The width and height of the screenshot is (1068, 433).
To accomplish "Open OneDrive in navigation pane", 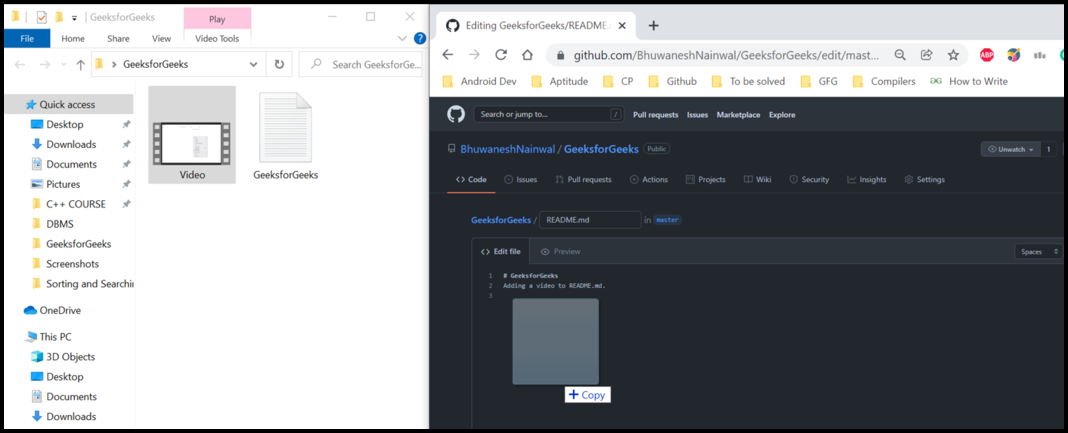I will (60, 310).
